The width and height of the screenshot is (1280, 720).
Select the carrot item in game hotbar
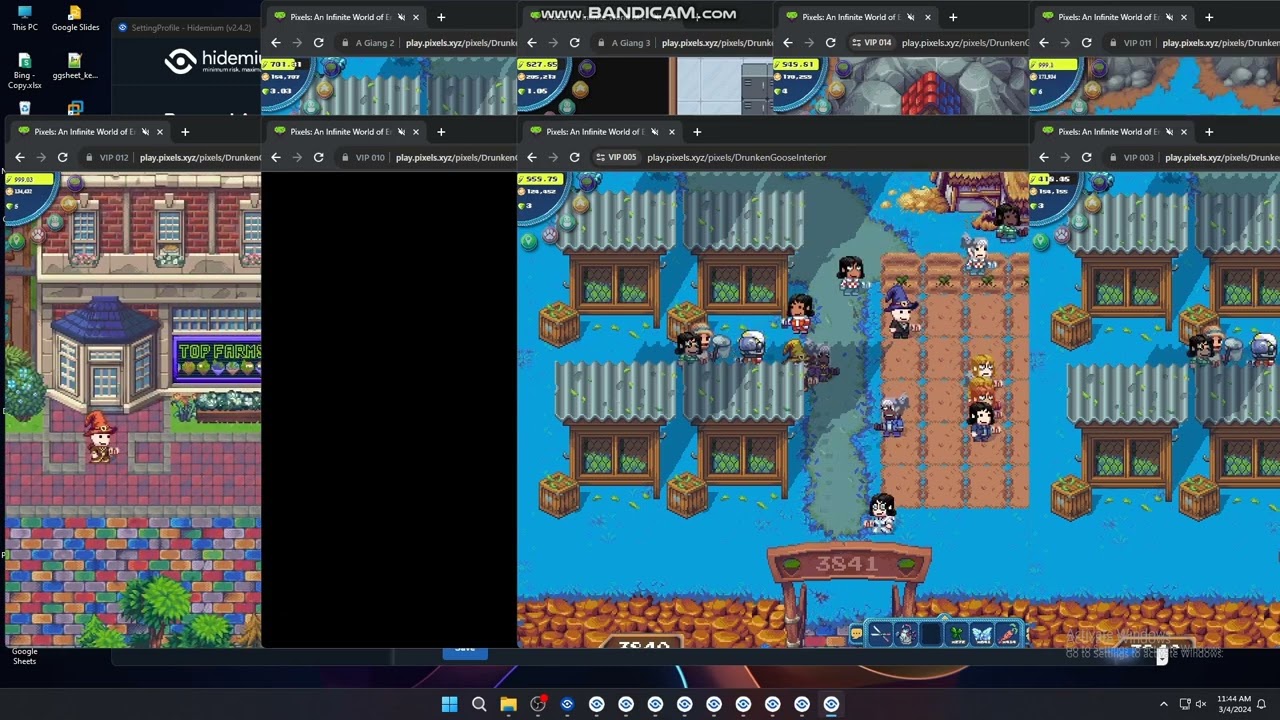pyautogui.click(x=1007, y=634)
